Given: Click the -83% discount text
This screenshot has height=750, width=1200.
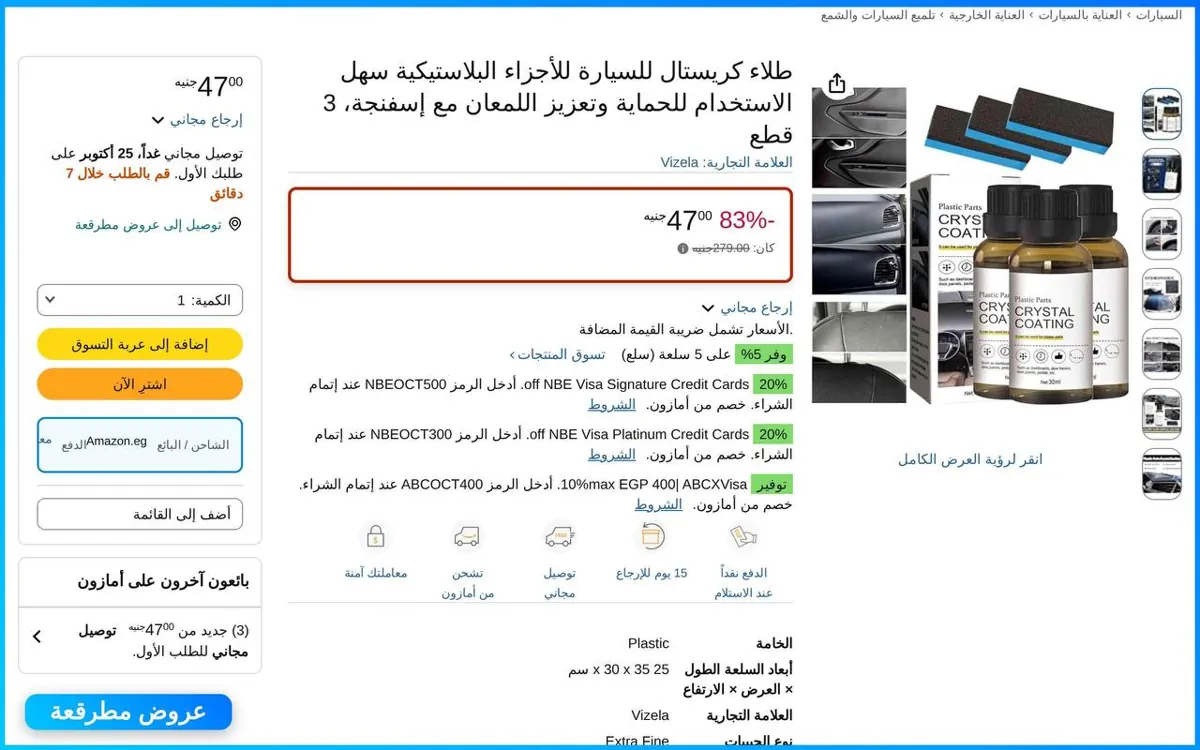Looking at the screenshot, I should (x=747, y=220).
